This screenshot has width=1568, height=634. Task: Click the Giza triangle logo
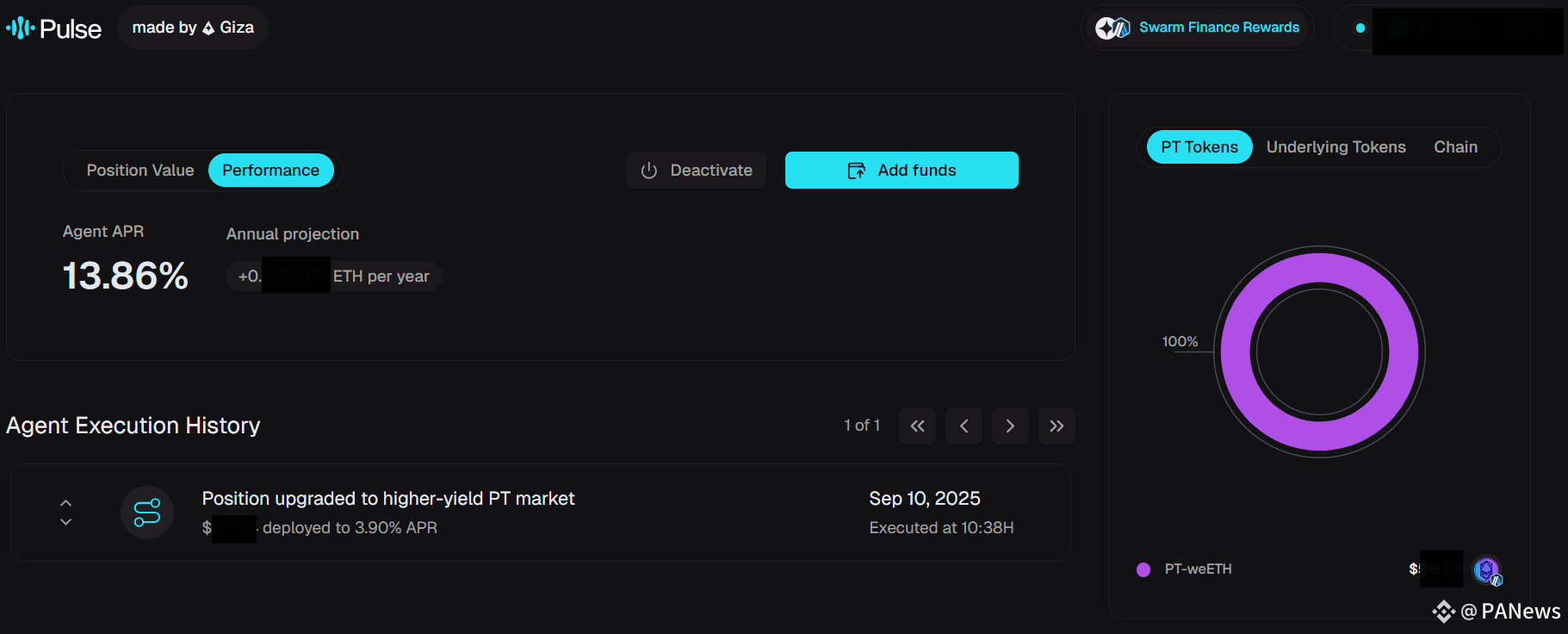click(208, 28)
